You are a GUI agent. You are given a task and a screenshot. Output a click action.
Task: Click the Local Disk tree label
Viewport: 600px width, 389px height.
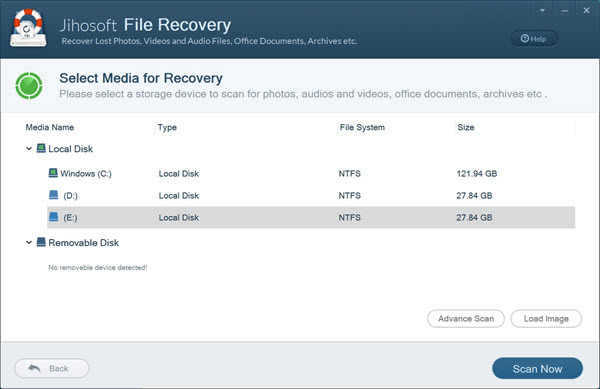(x=70, y=149)
